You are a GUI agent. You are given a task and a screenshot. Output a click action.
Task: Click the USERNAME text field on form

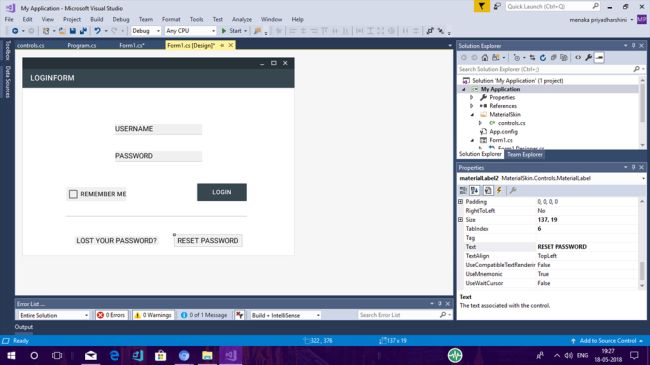click(158, 129)
